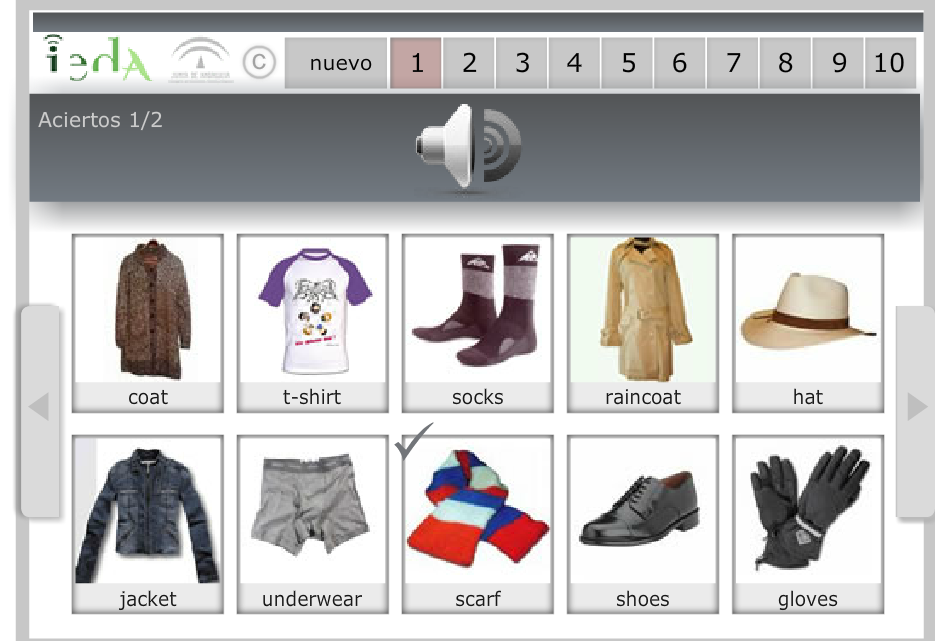
Task: Click the Junta de Andalucía logo
Action: click(200, 60)
